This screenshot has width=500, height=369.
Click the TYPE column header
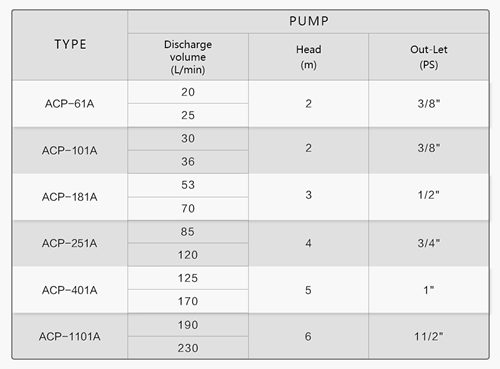(x=70, y=45)
